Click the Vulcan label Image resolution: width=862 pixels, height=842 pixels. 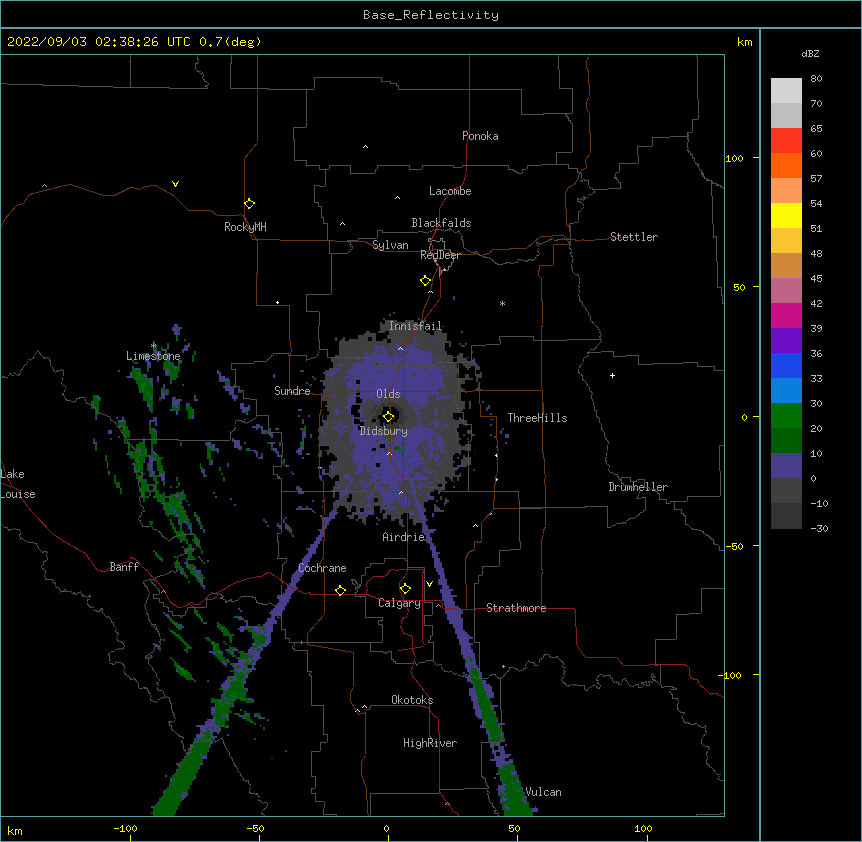[543, 792]
